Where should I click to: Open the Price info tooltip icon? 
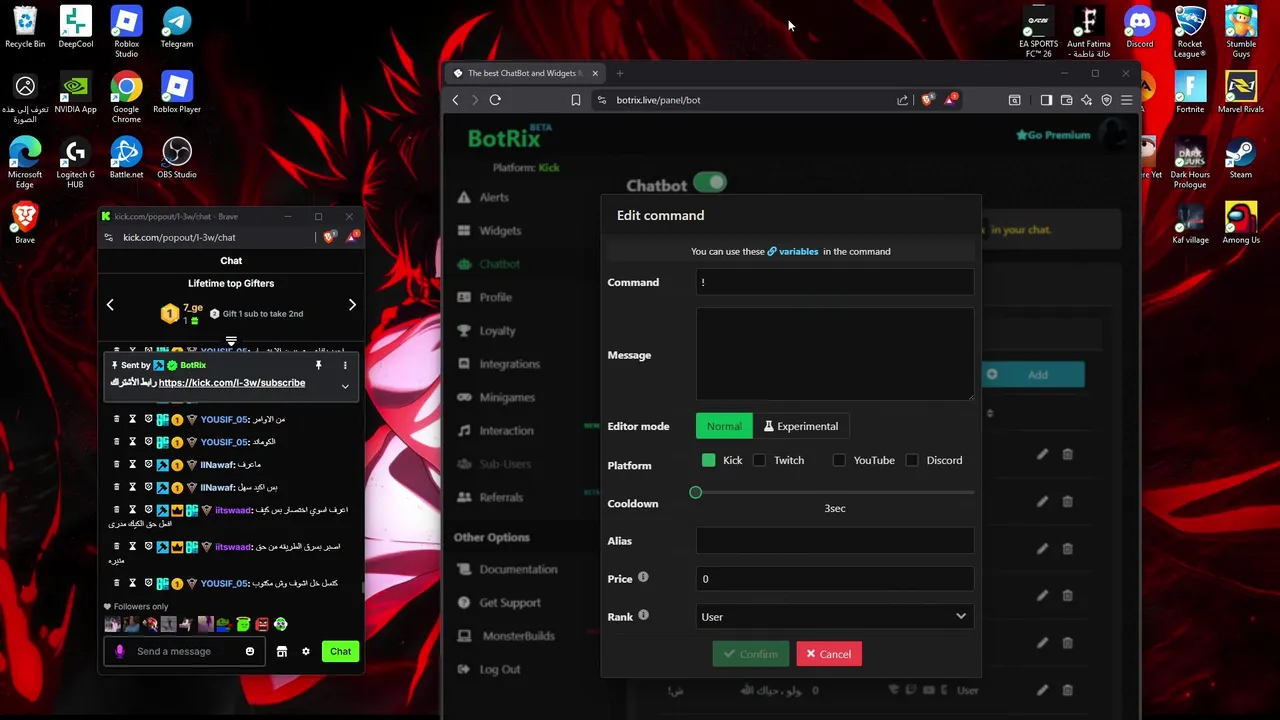point(643,577)
